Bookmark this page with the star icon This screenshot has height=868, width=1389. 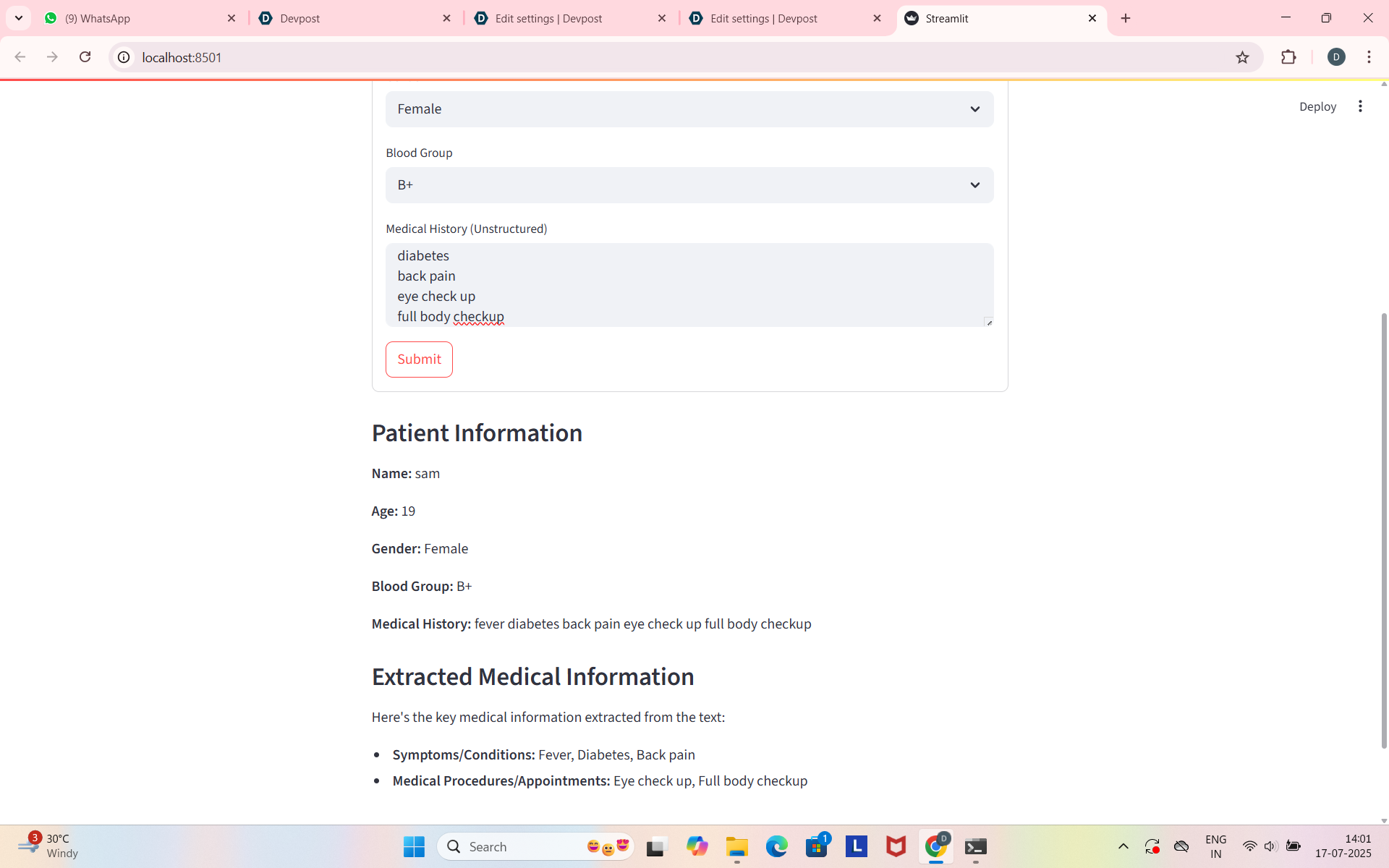(x=1242, y=57)
